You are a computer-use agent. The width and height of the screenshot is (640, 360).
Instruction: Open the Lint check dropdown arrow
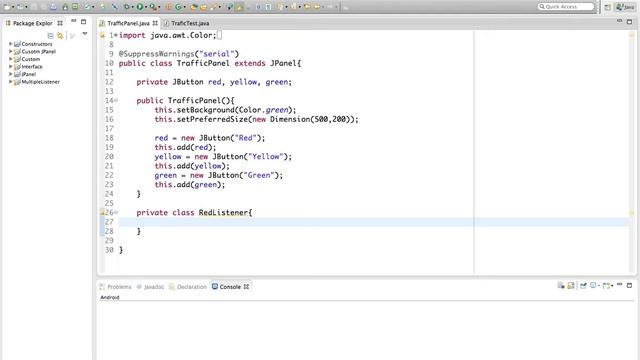coord(93,7)
